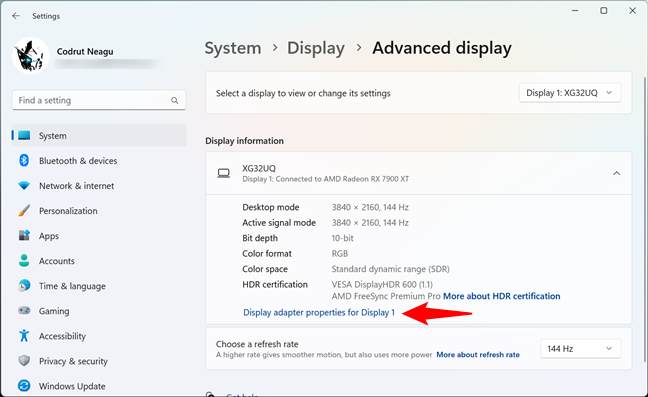Select the Apps label
The width and height of the screenshot is (648, 397).
(49, 236)
